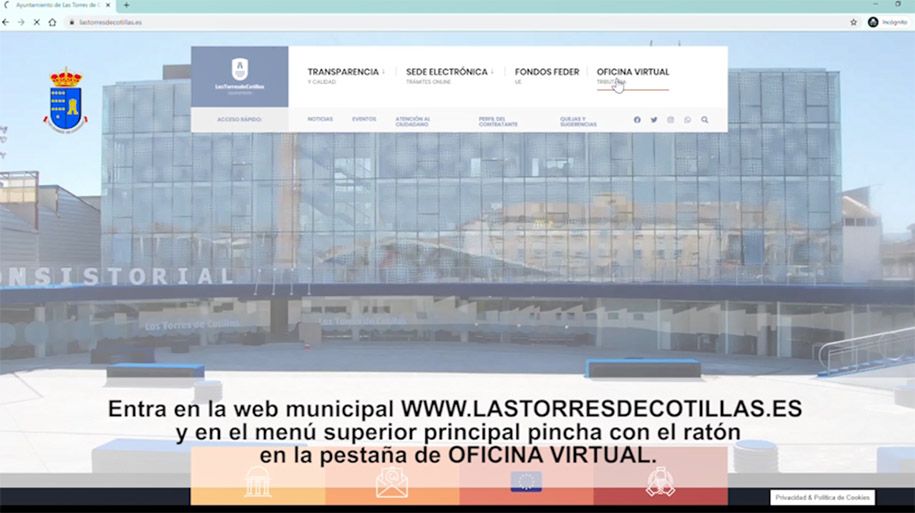Open the Twitter social link icon
The width and height of the screenshot is (915, 513).
click(x=654, y=120)
